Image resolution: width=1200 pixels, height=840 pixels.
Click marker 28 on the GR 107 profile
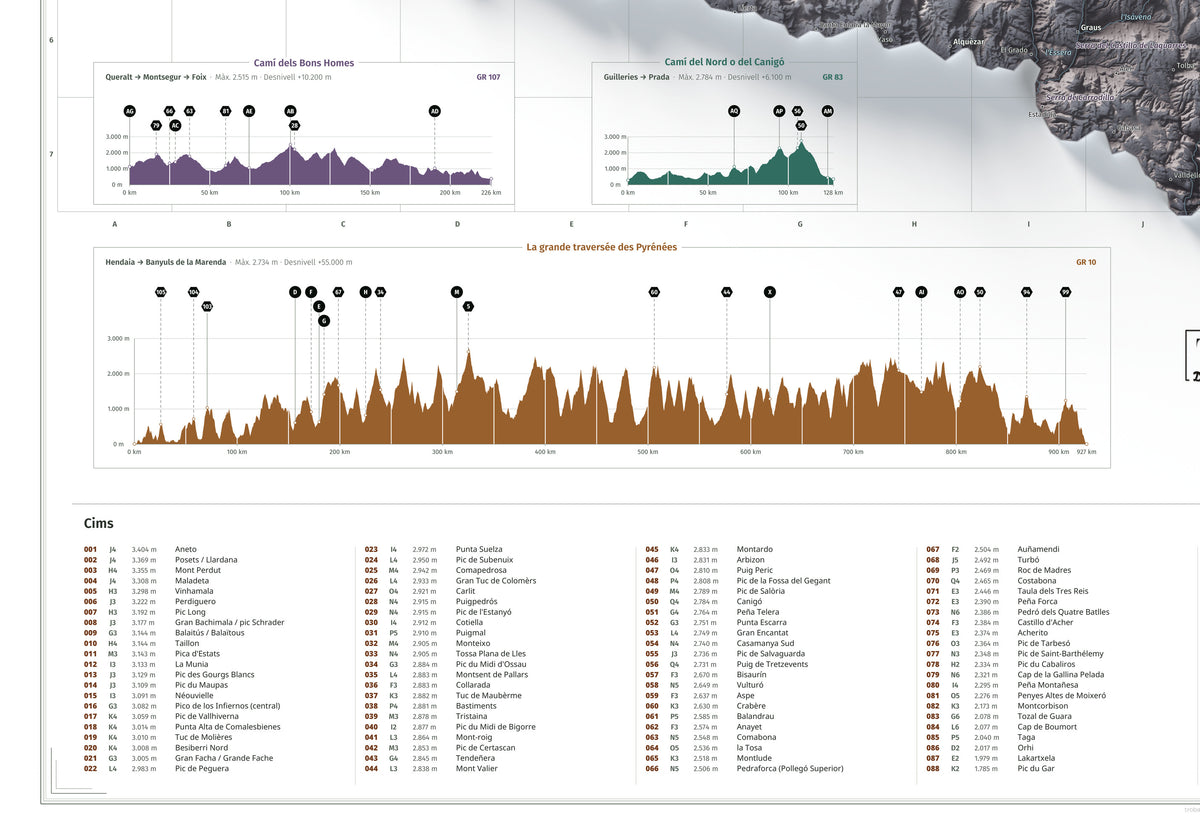[x=294, y=126]
